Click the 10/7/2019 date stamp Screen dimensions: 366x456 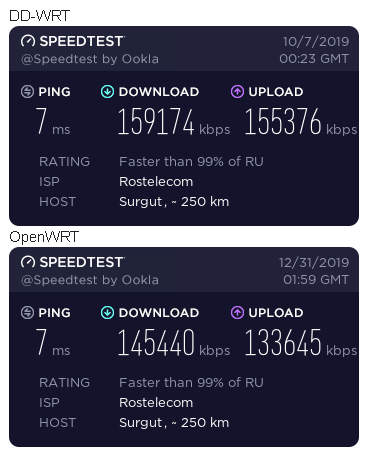coord(316,42)
